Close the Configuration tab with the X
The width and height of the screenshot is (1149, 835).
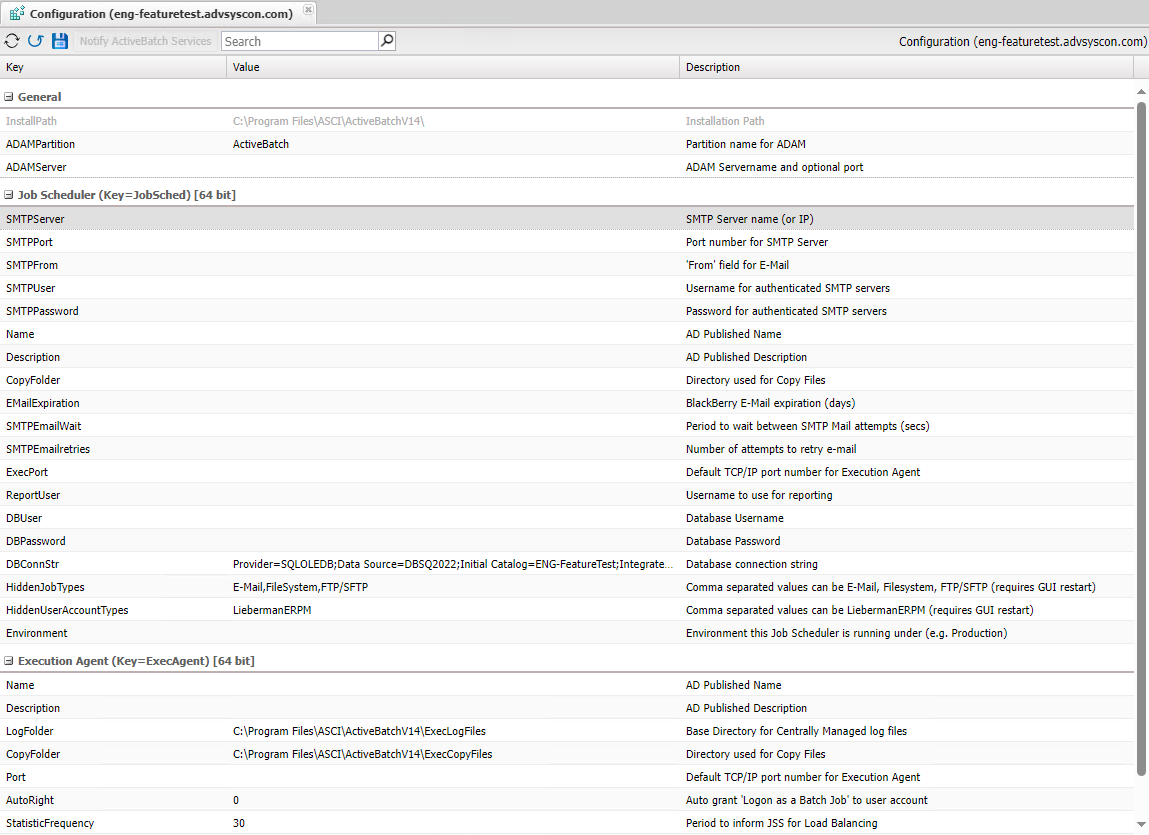click(308, 10)
